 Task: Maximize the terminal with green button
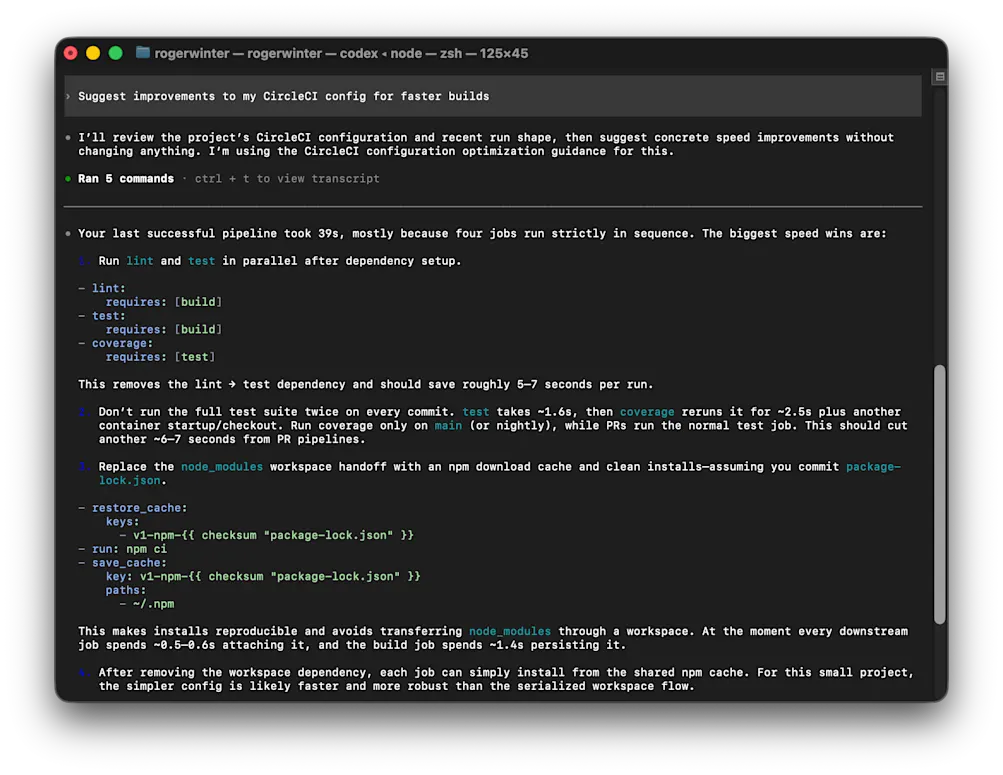click(x=116, y=53)
